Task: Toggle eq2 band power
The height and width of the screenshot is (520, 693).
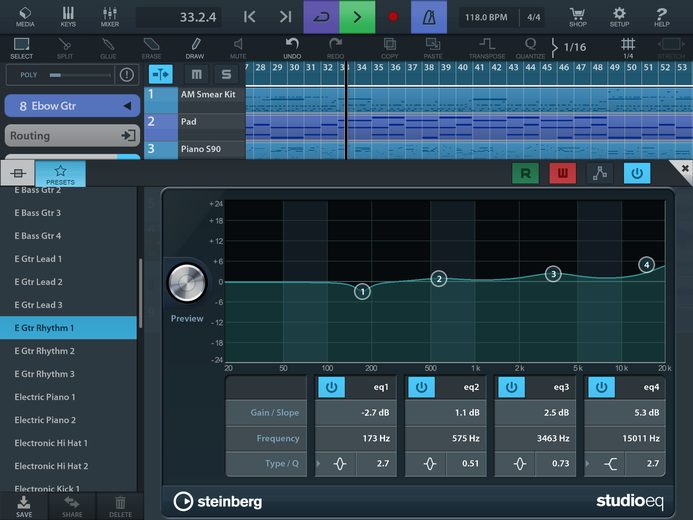Action: click(x=421, y=387)
